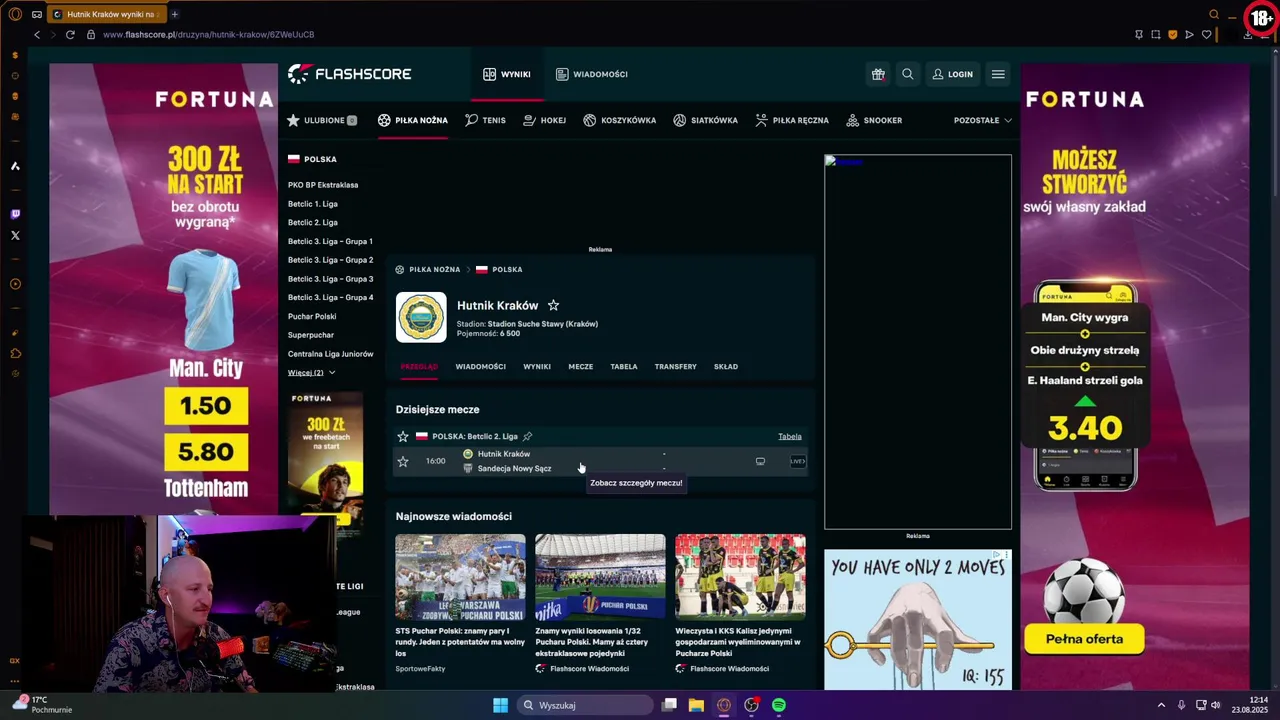Viewport: 1280px width, 720px height.
Task: Click the Flashscore logo
Action: pos(349,74)
